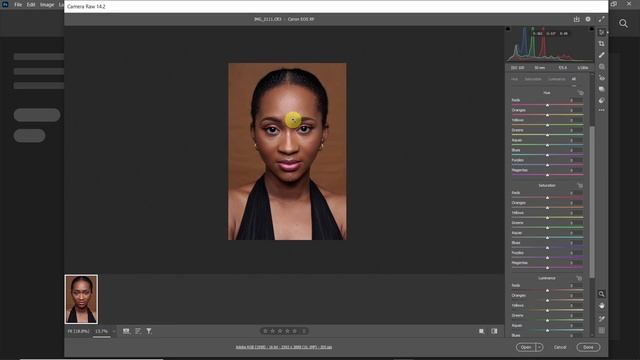Switch to the Saturation tab
The width and height of the screenshot is (640, 360).
click(x=533, y=79)
